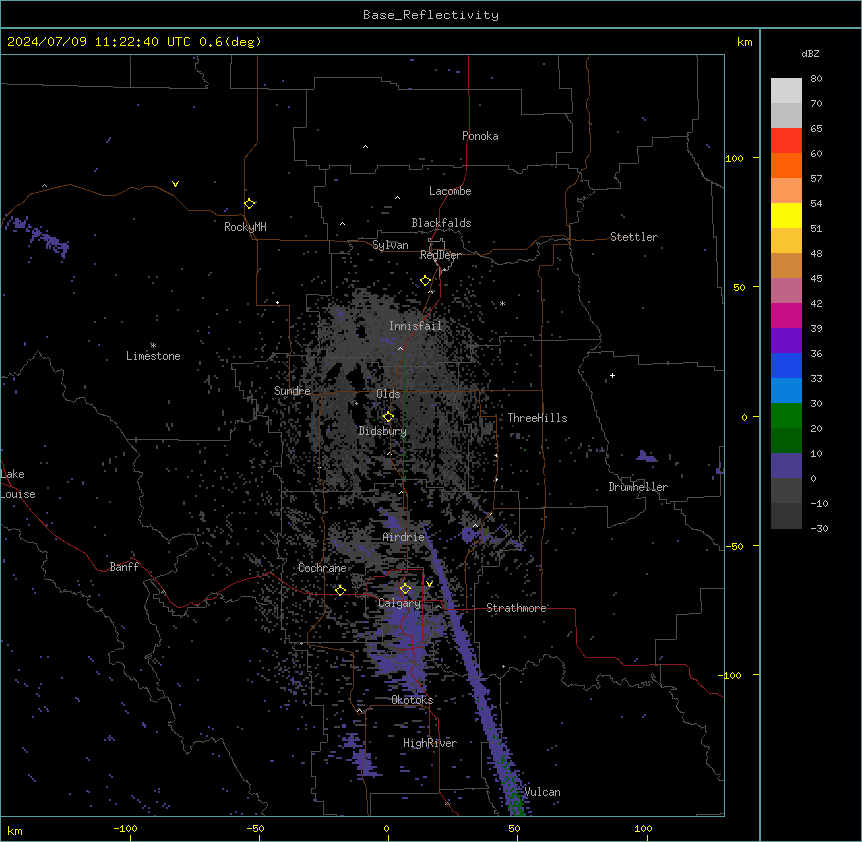Click the Louise lake label

18,494
